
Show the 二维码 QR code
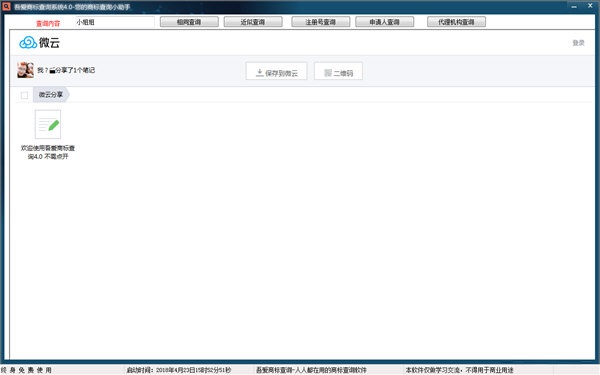[338, 71]
